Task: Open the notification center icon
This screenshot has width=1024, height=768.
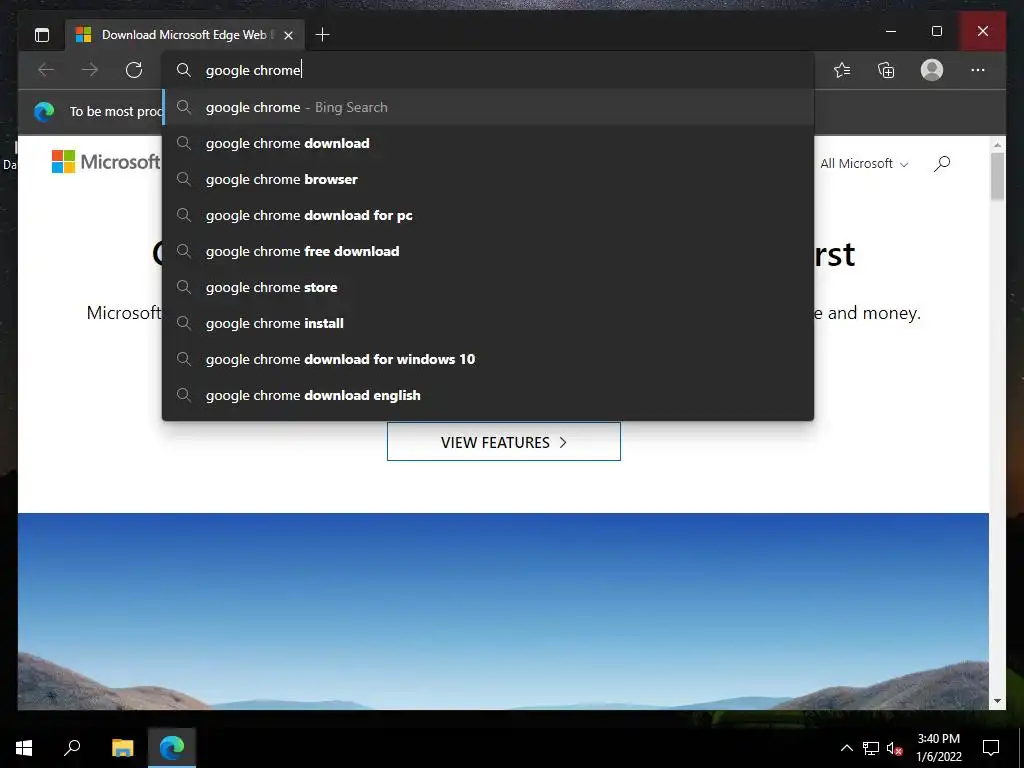Action: click(991, 748)
